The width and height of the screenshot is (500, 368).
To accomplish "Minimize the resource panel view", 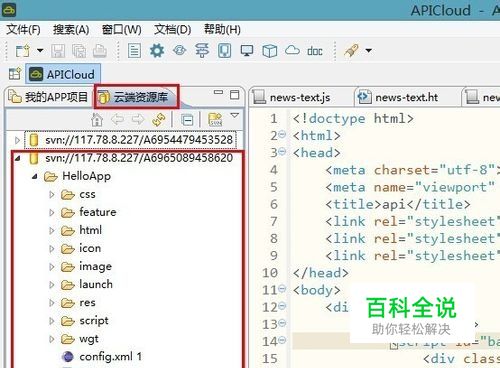I will (218, 92).
